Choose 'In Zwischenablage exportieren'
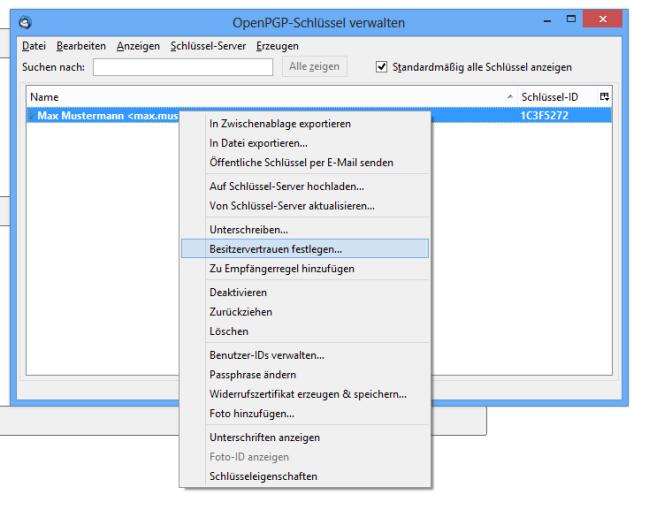The width and height of the screenshot is (672, 510). (305, 124)
